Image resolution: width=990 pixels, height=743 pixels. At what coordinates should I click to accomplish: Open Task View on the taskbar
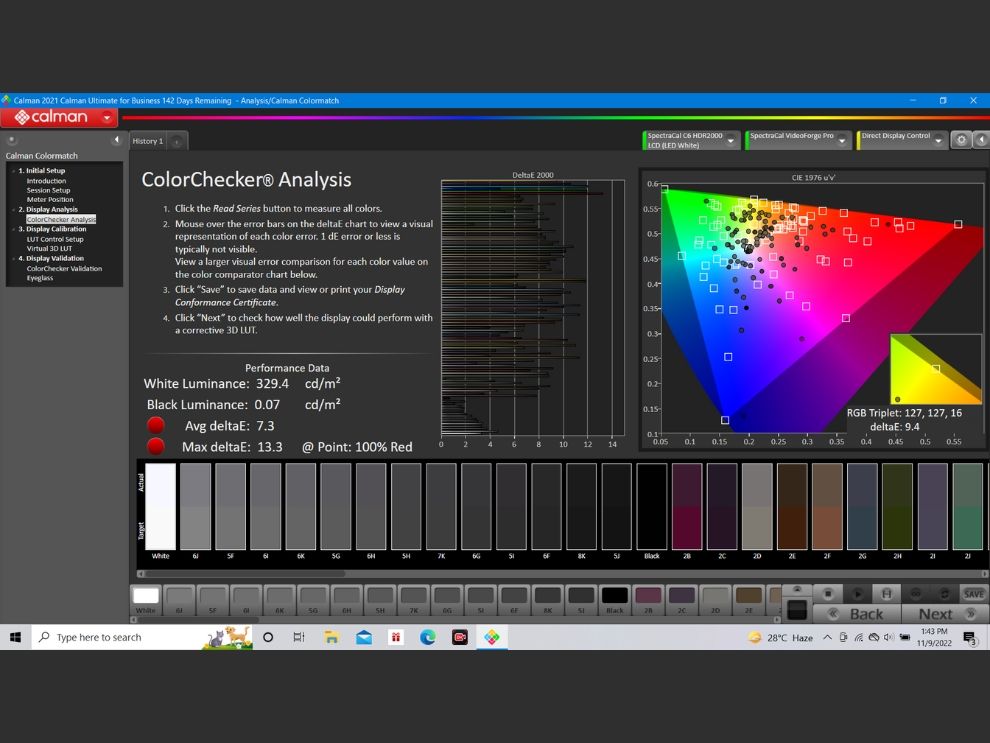(x=299, y=638)
